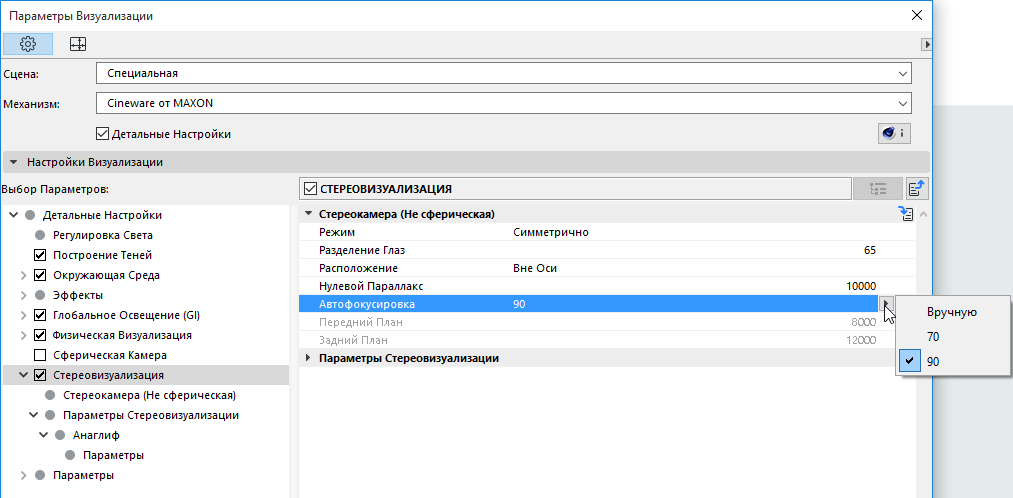The image size is (1013, 498).
Task: Enable the Сферическая Камера checkbox
Action: pyautogui.click(x=40, y=355)
